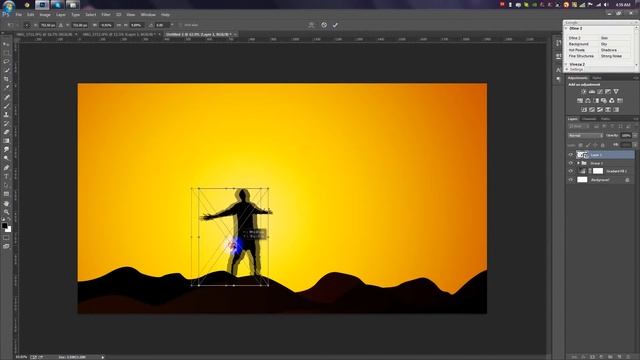Open the File menu
Image resolution: width=640 pixels, height=360 pixels.
click(19, 15)
